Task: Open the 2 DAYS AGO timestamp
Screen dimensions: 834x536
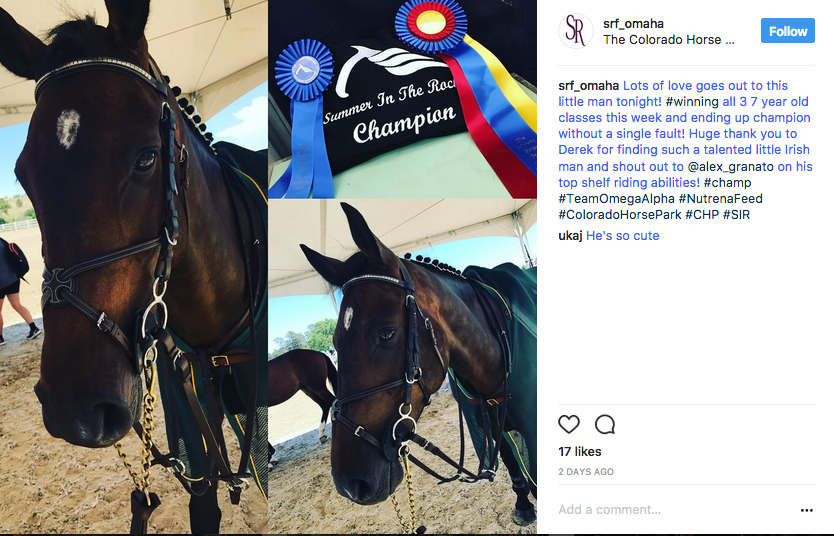Action: tap(586, 472)
